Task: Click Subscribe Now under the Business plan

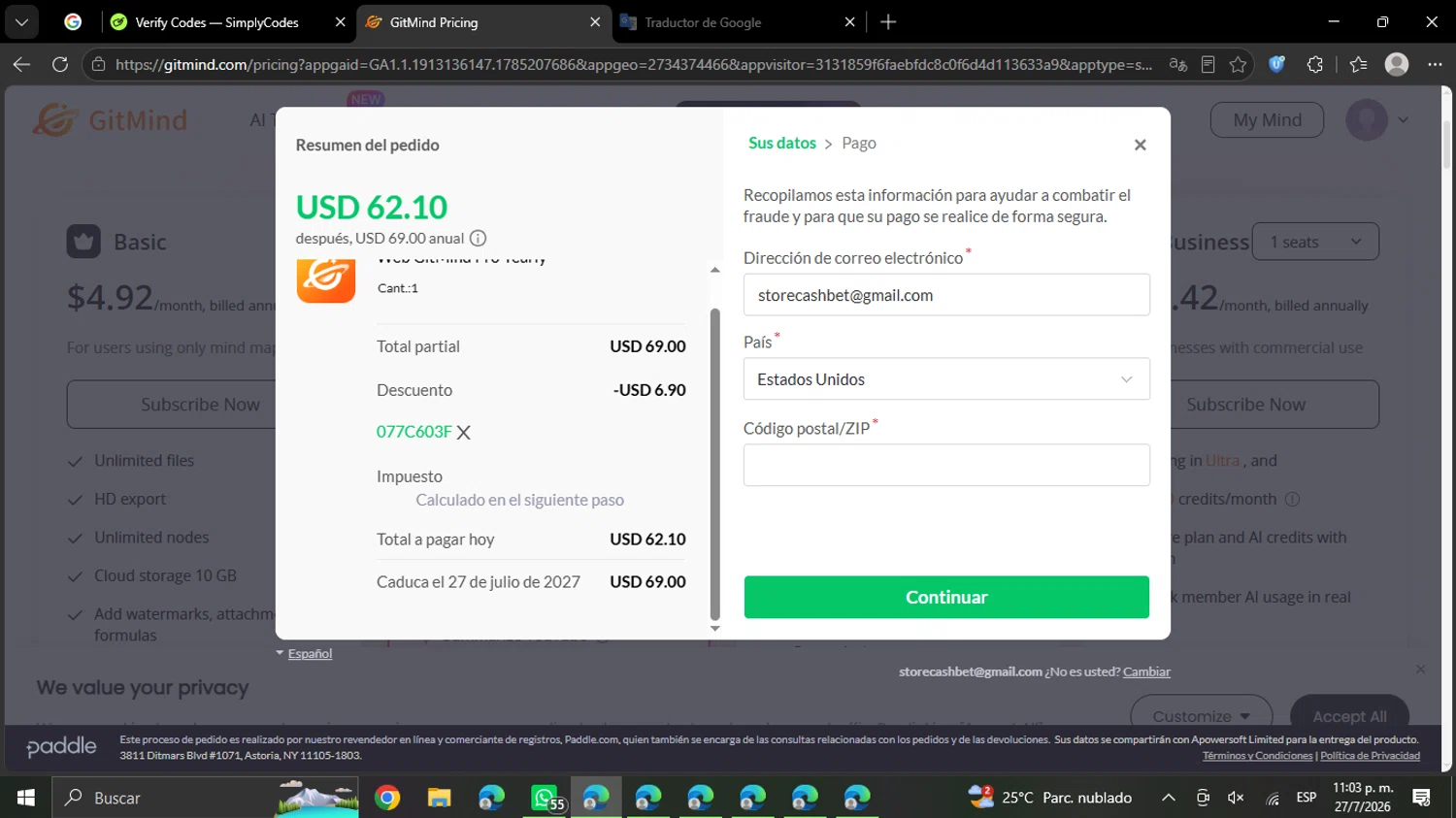Action: [x=1274, y=405]
